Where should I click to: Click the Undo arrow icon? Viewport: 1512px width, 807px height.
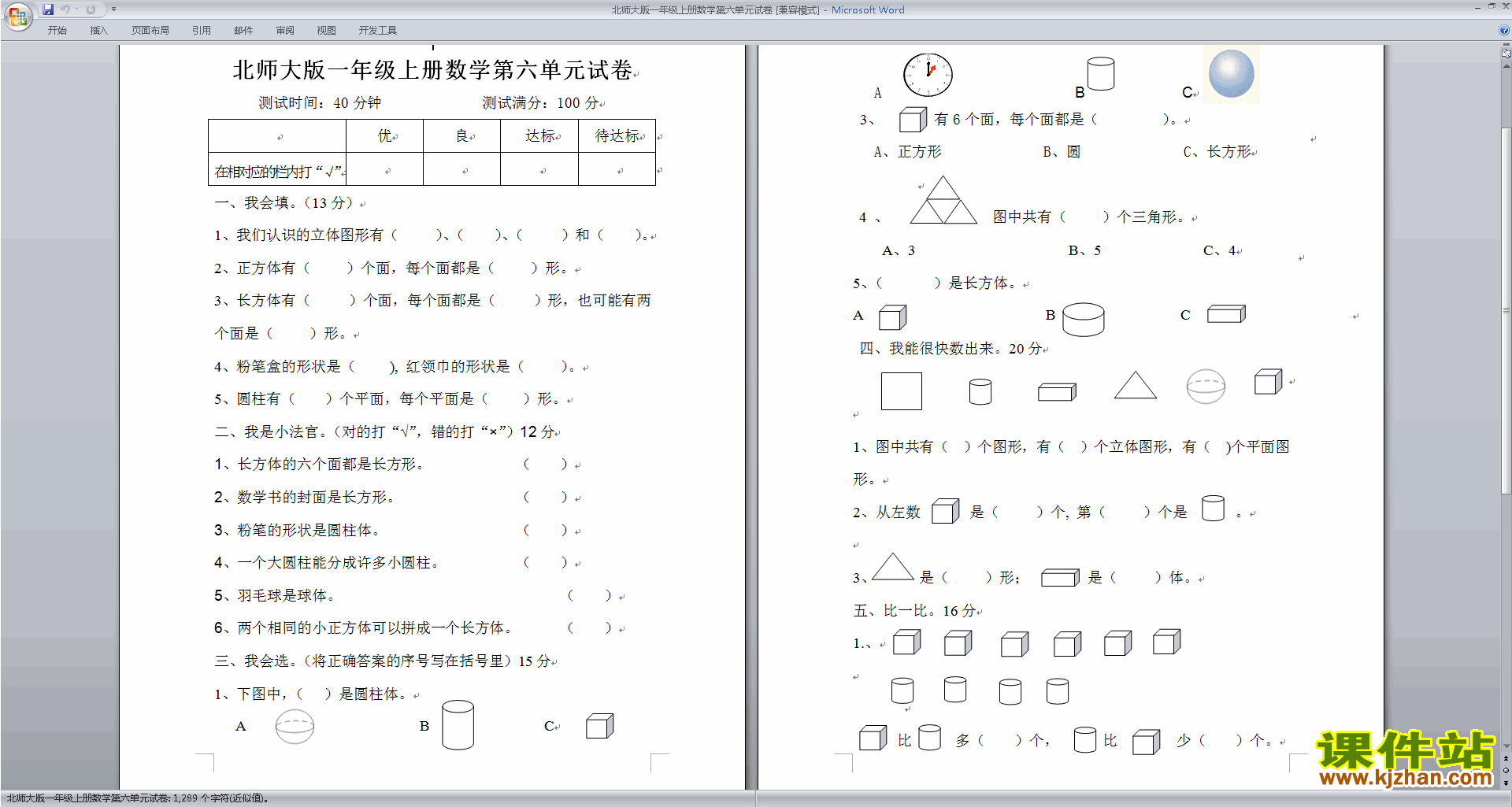(65, 9)
